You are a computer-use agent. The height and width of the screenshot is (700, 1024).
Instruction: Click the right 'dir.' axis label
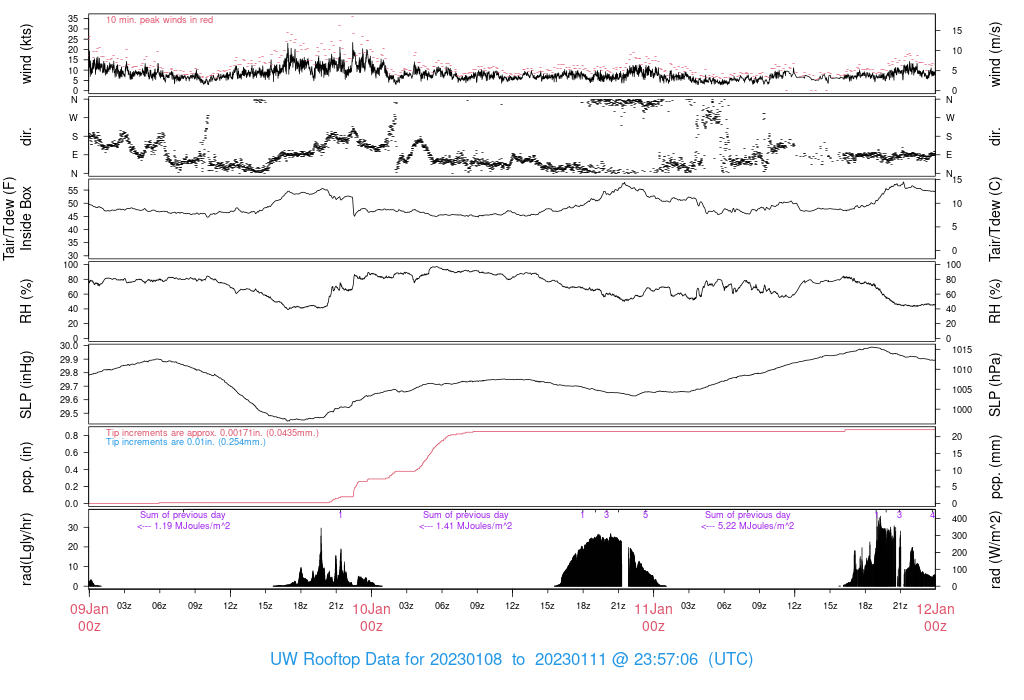coord(995,136)
